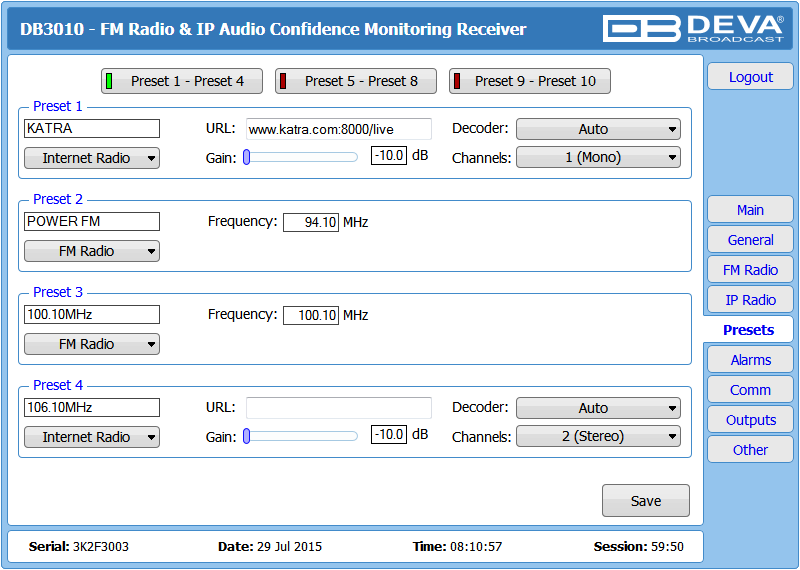Open Preset 4 Decoder dropdown
Image resolution: width=800 pixels, height=570 pixels.
[x=598, y=408]
